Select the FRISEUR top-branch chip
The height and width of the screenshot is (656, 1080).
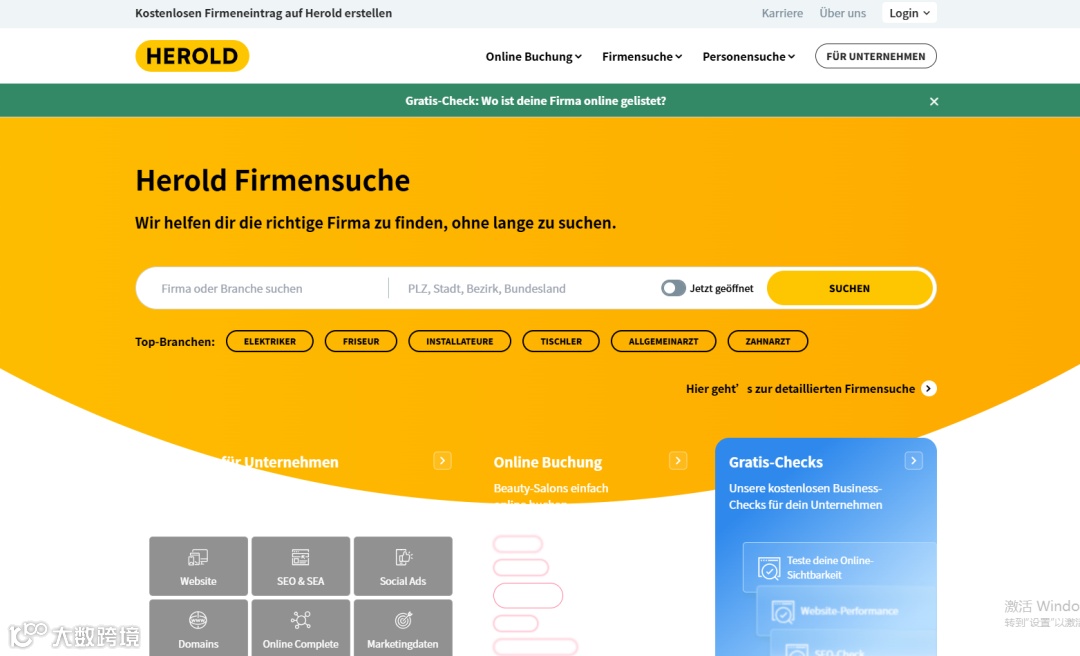[x=361, y=341]
